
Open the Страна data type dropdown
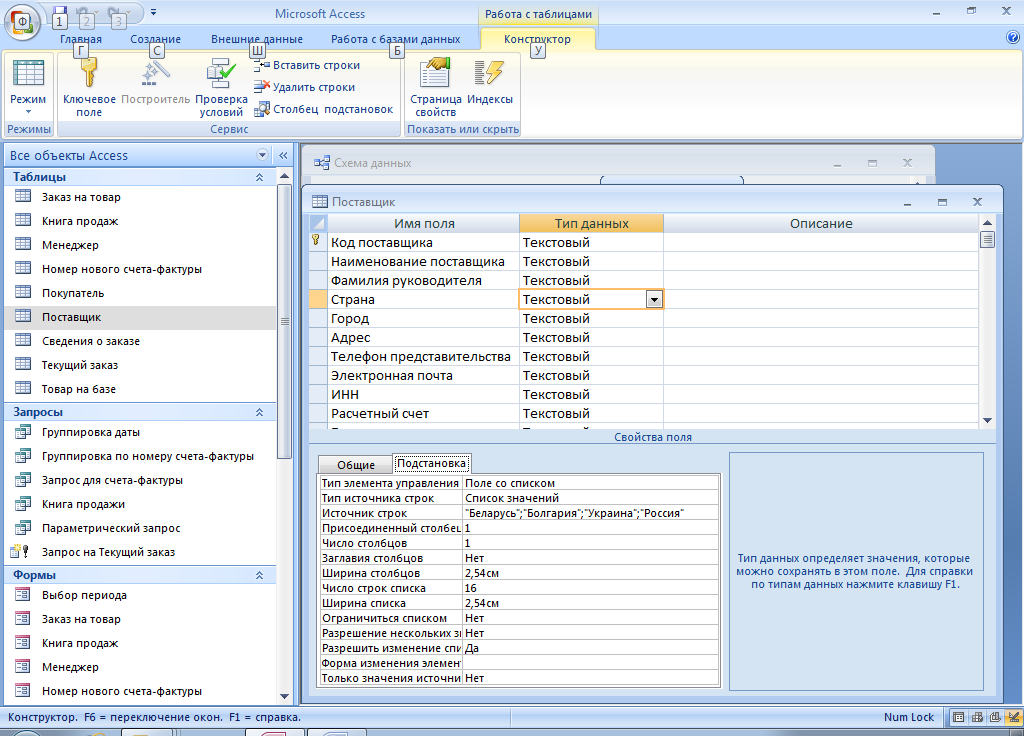pos(654,300)
